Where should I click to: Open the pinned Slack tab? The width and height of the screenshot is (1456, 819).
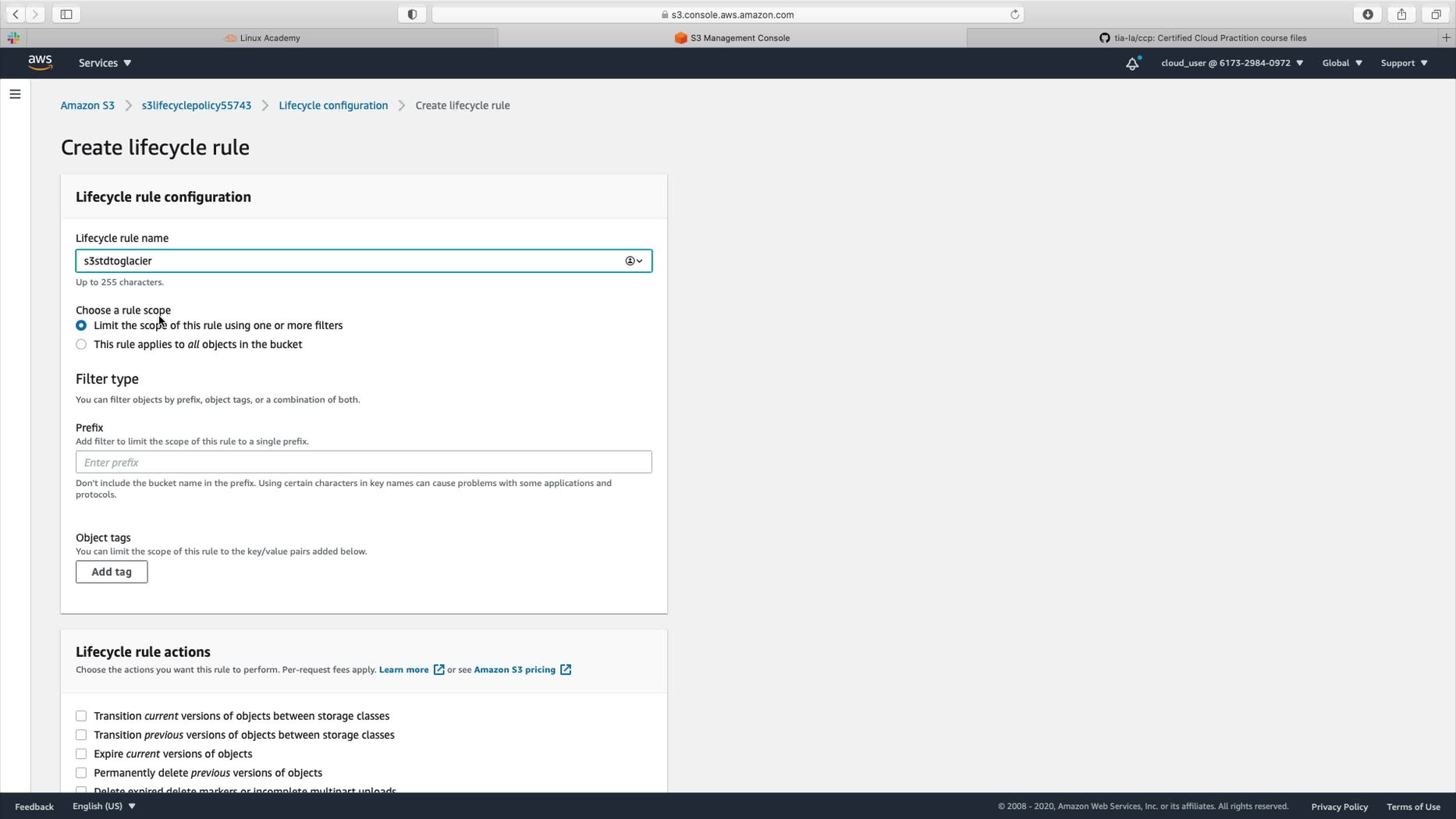(x=13, y=37)
